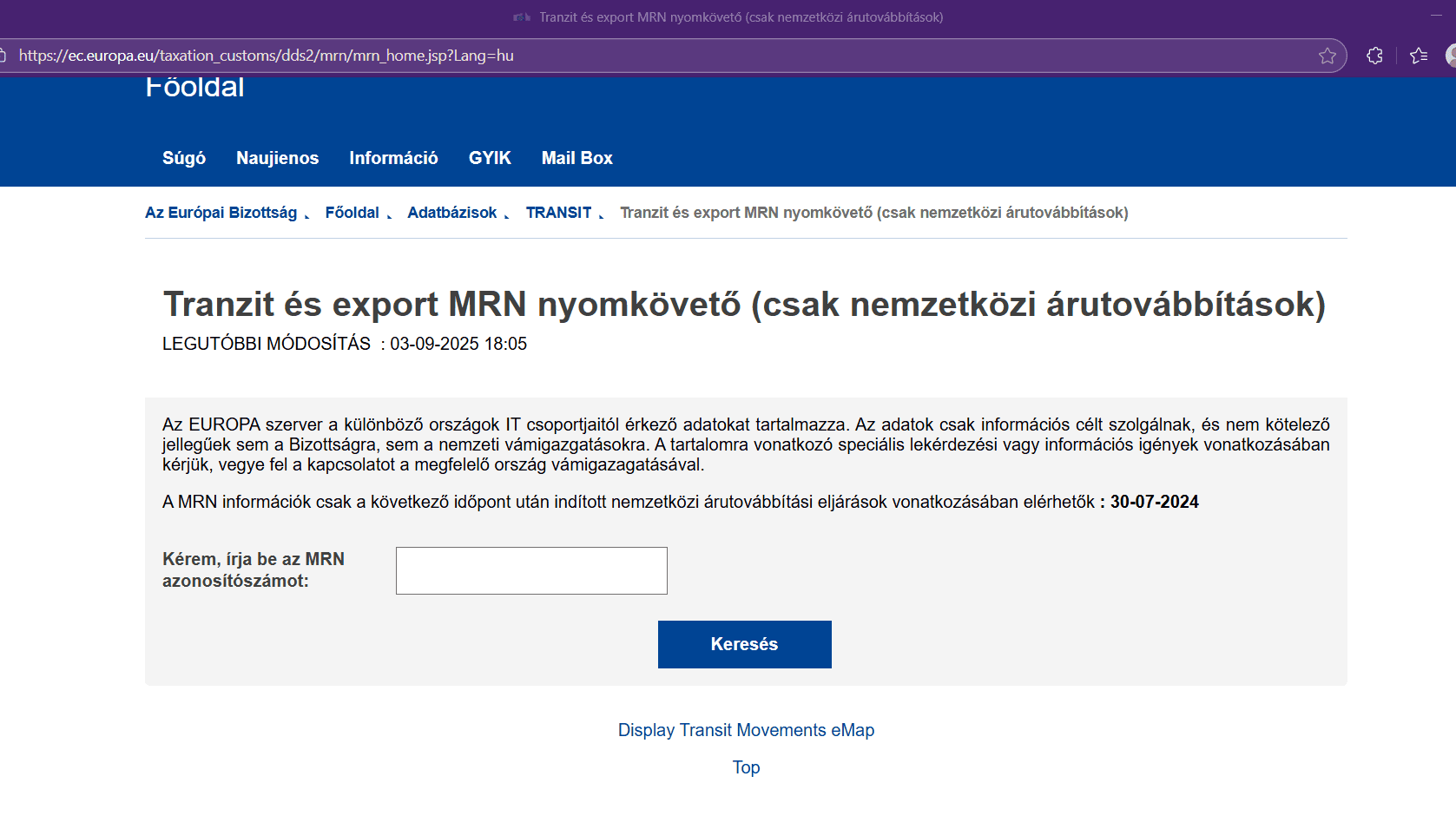The width and height of the screenshot is (1456, 829).
Task: Click the Főoldal breadcrumb link
Action: point(352,213)
